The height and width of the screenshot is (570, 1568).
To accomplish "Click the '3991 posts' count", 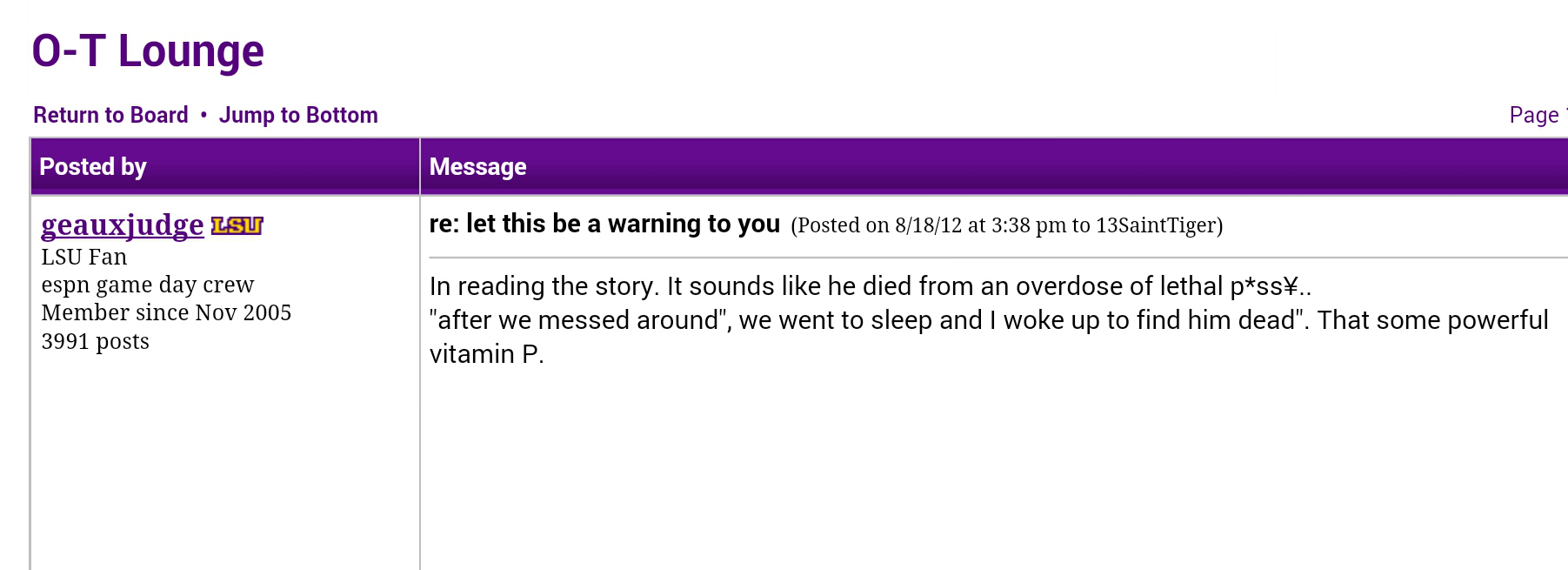I will (96, 341).
